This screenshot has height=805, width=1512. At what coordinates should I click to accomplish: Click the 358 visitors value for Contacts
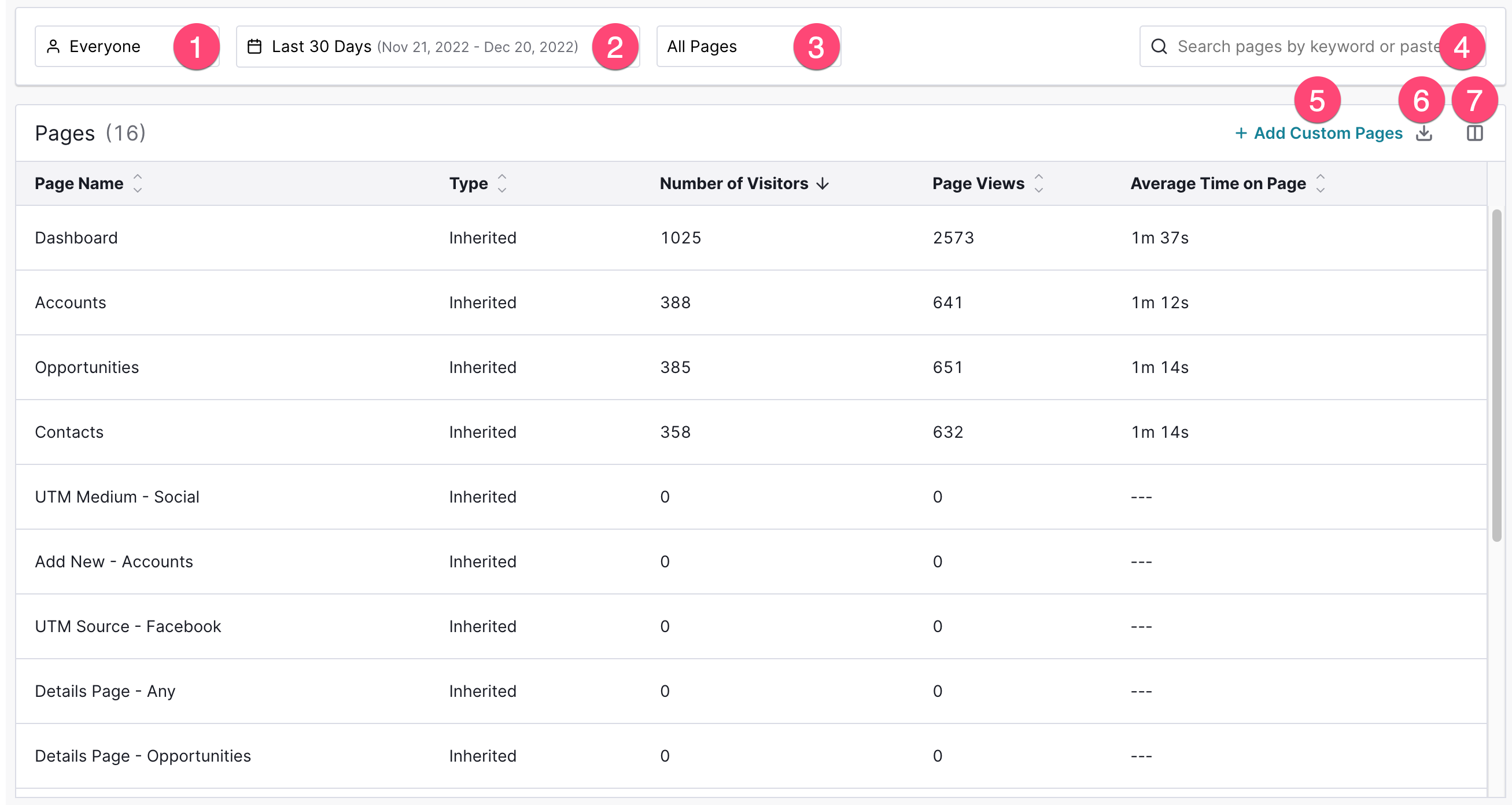click(675, 433)
